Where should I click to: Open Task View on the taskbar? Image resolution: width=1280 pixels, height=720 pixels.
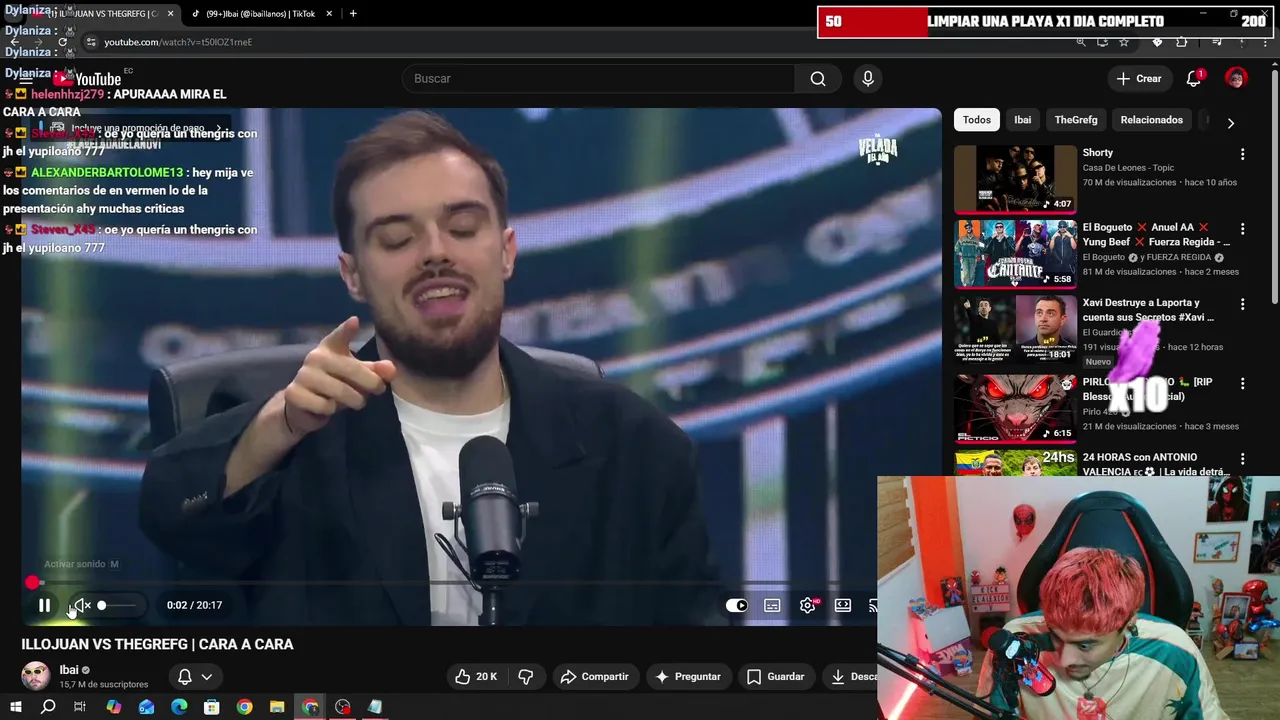[80, 707]
